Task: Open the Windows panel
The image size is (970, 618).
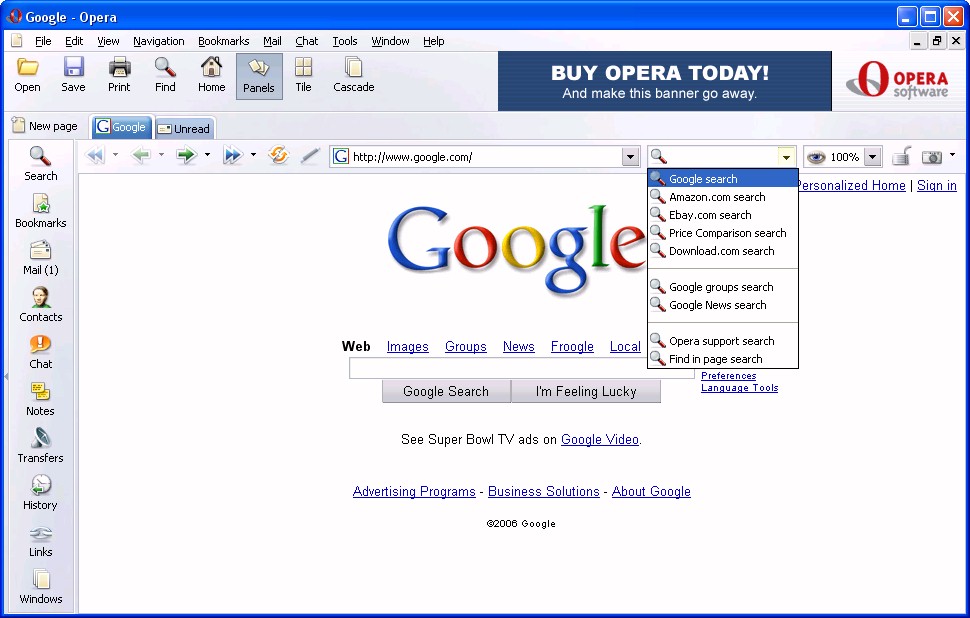Action: pyautogui.click(x=40, y=587)
